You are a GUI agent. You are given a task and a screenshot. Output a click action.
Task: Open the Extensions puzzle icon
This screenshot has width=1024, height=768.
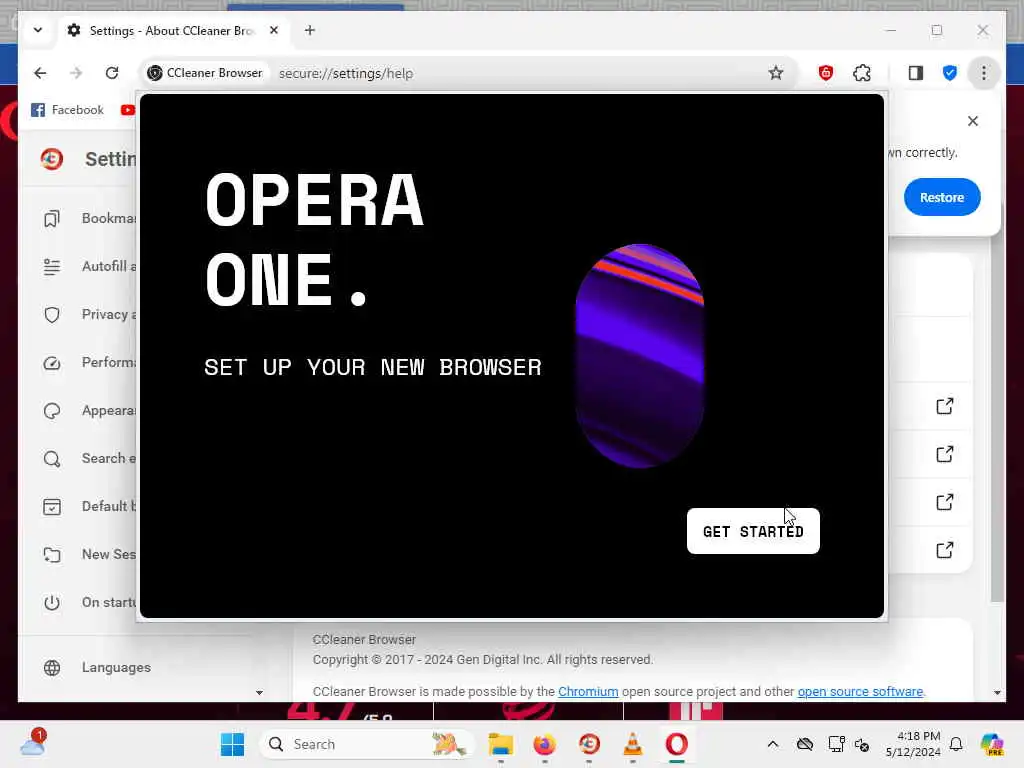click(x=862, y=73)
